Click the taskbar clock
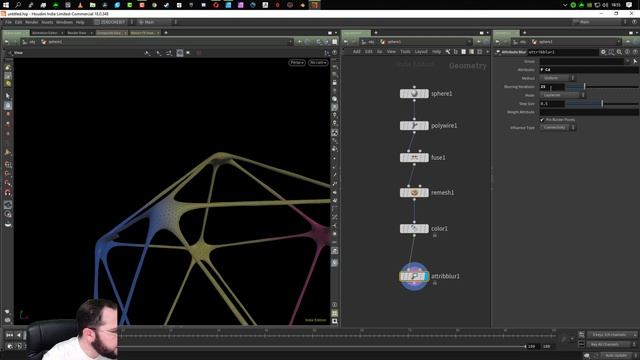This screenshot has width=640, height=360. click(616, 5)
